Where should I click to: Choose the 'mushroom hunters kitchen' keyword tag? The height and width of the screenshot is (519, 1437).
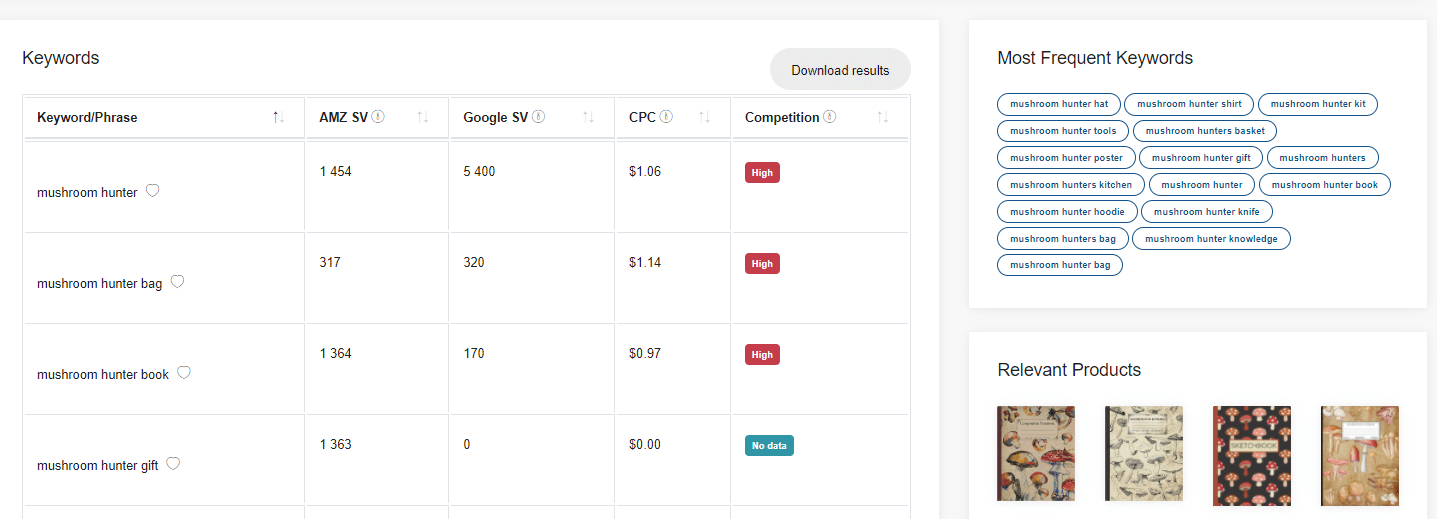(x=1071, y=185)
